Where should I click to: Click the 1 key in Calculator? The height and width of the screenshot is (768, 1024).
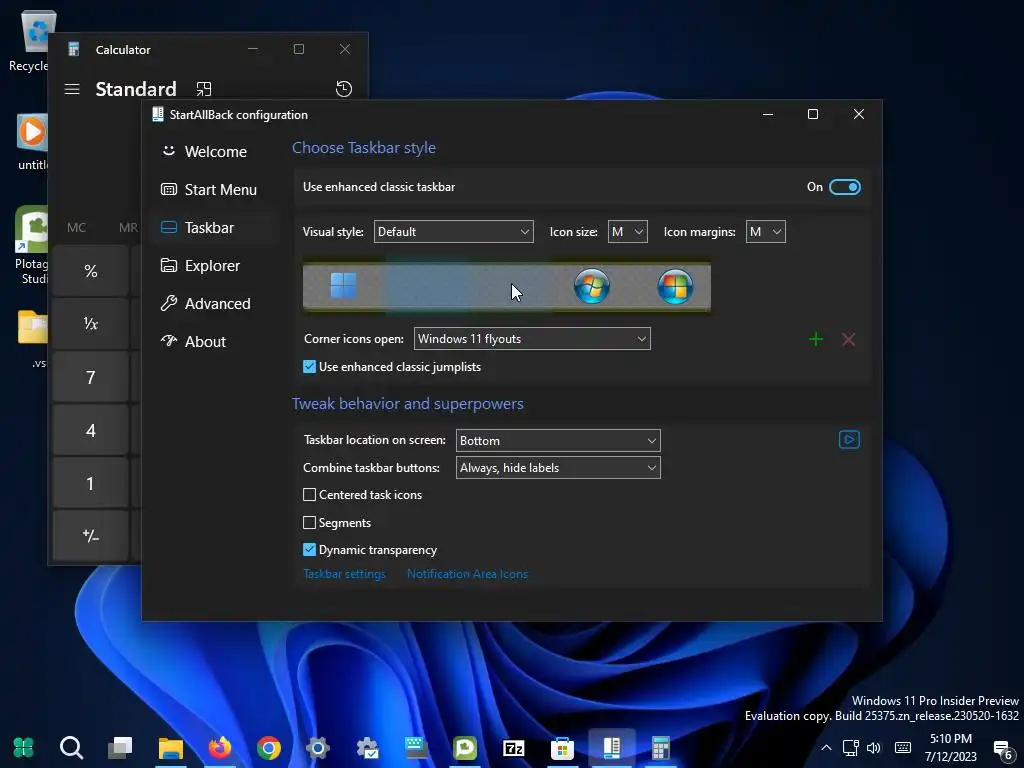tap(91, 483)
